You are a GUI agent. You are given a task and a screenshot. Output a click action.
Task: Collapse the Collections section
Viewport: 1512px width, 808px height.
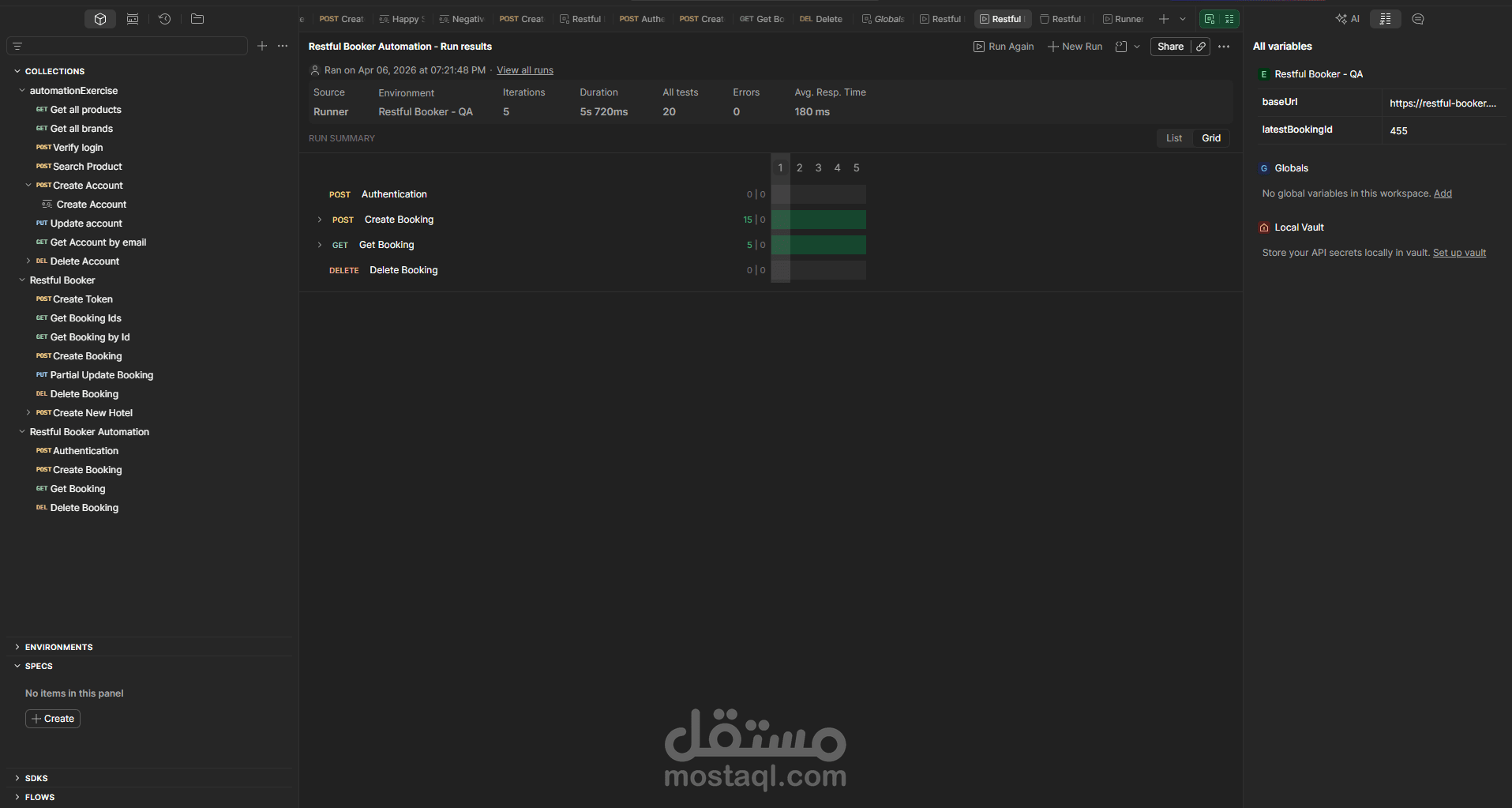coord(17,71)
